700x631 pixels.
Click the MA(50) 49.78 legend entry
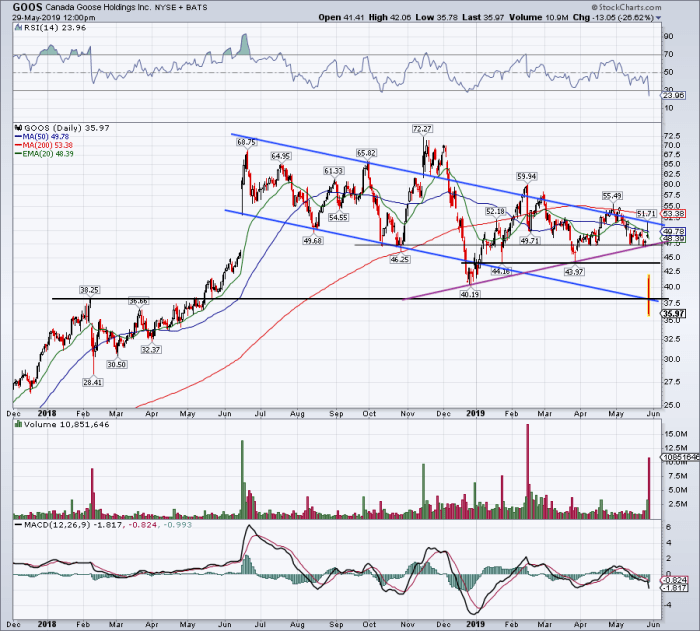point(42,137)
